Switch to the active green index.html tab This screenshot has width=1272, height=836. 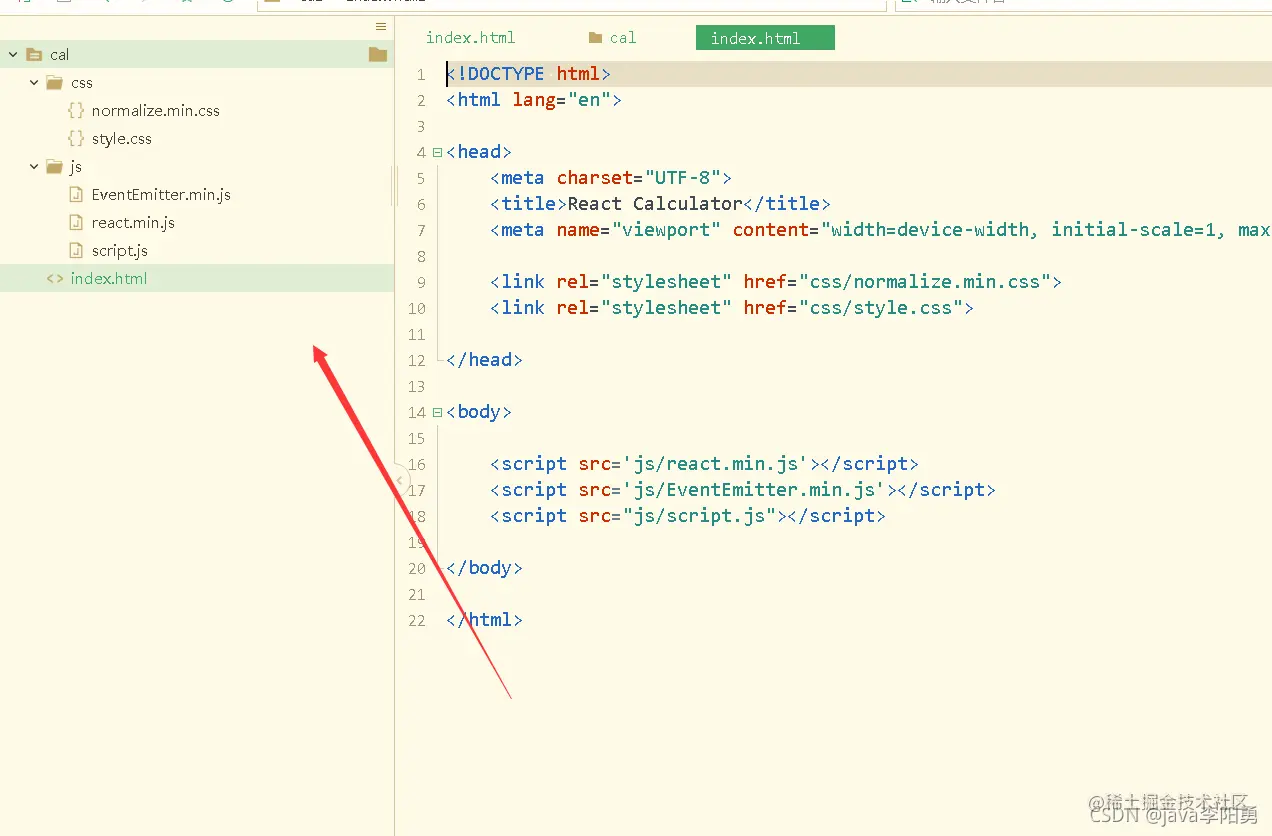[765, 38]
